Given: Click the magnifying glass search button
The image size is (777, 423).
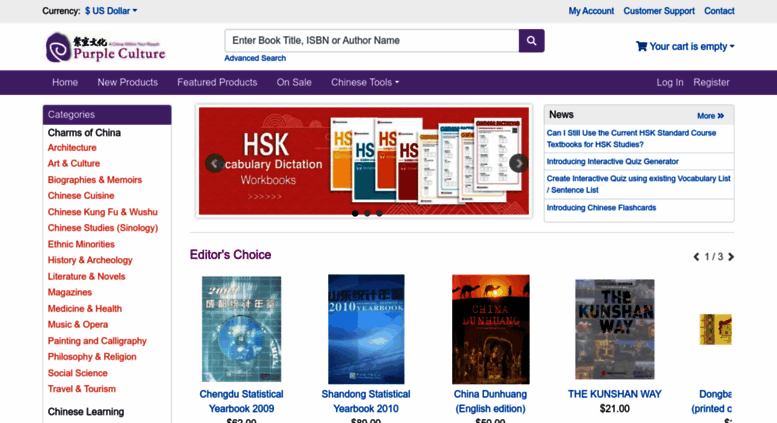Looking at the screenshot, I should (x=531, y=41).
